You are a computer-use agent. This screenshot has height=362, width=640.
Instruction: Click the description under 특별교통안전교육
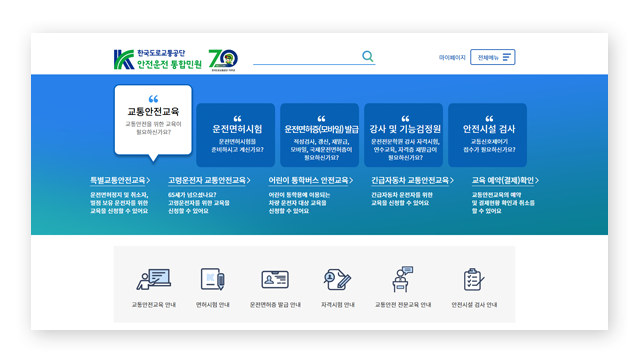click(x=119, y=203)
